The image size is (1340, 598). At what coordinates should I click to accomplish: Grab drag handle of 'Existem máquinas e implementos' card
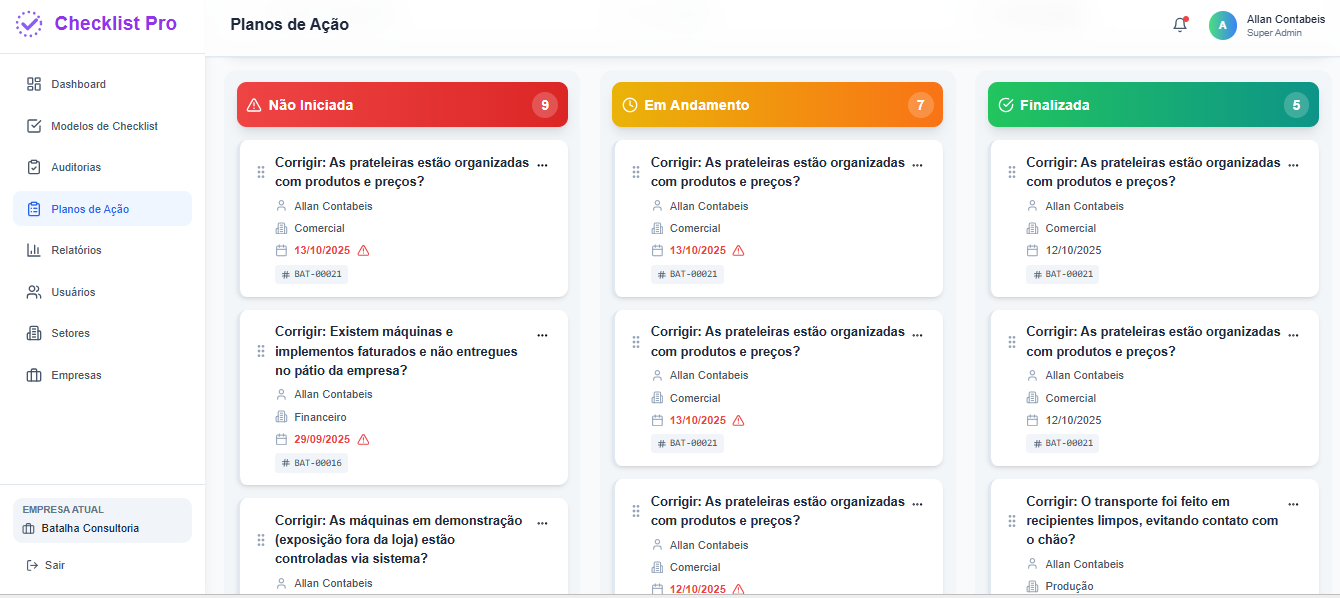click(261, 351)
